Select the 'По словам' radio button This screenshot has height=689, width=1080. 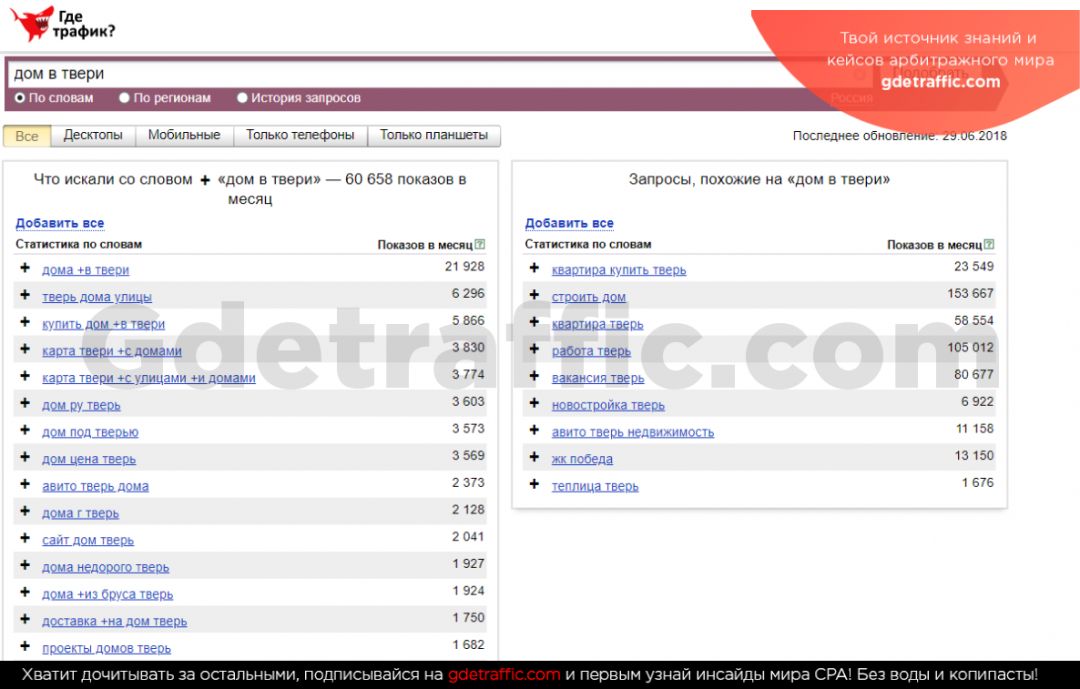click(x=20, y=98)
